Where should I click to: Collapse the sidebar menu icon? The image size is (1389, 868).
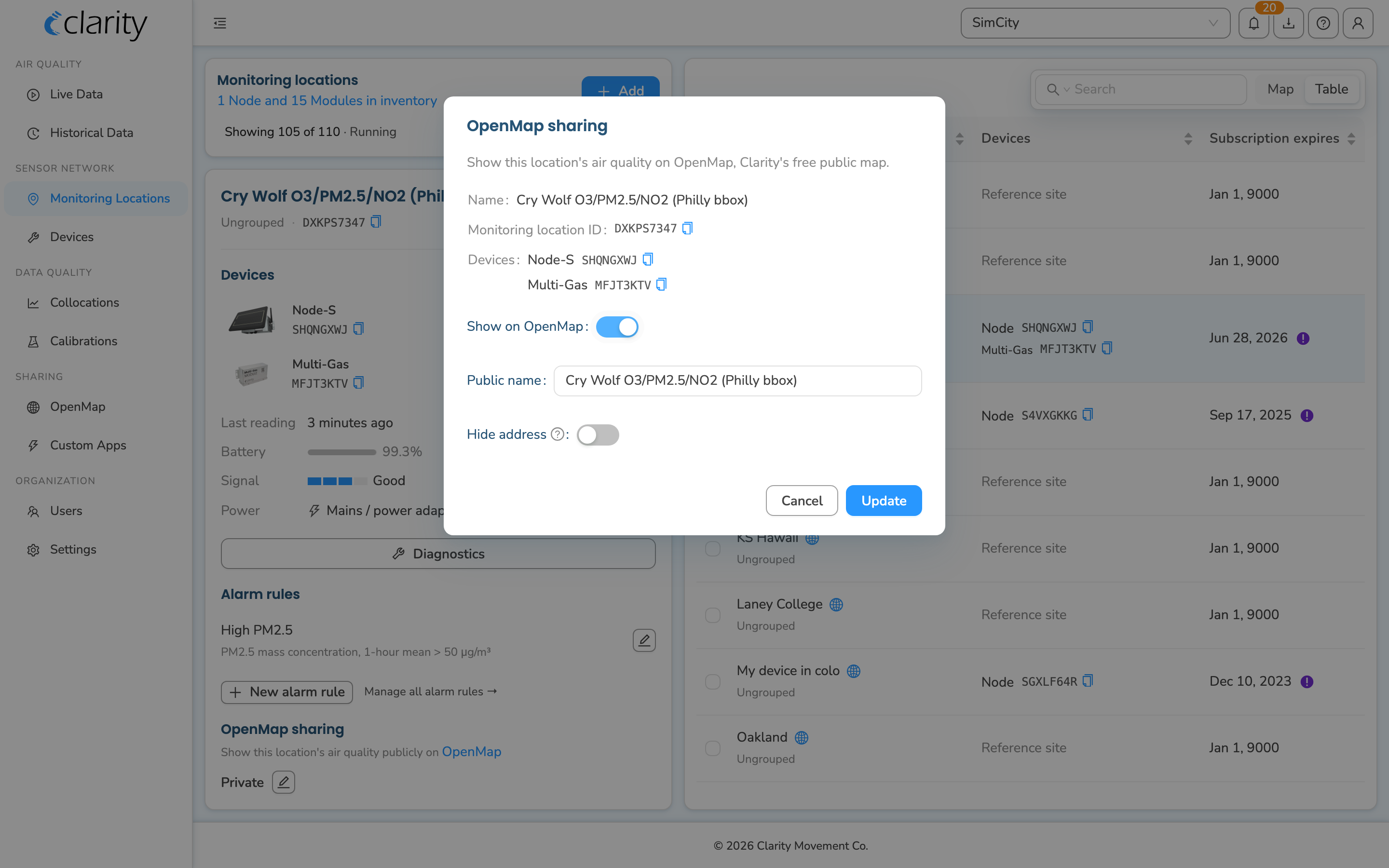tap(220, 23)
